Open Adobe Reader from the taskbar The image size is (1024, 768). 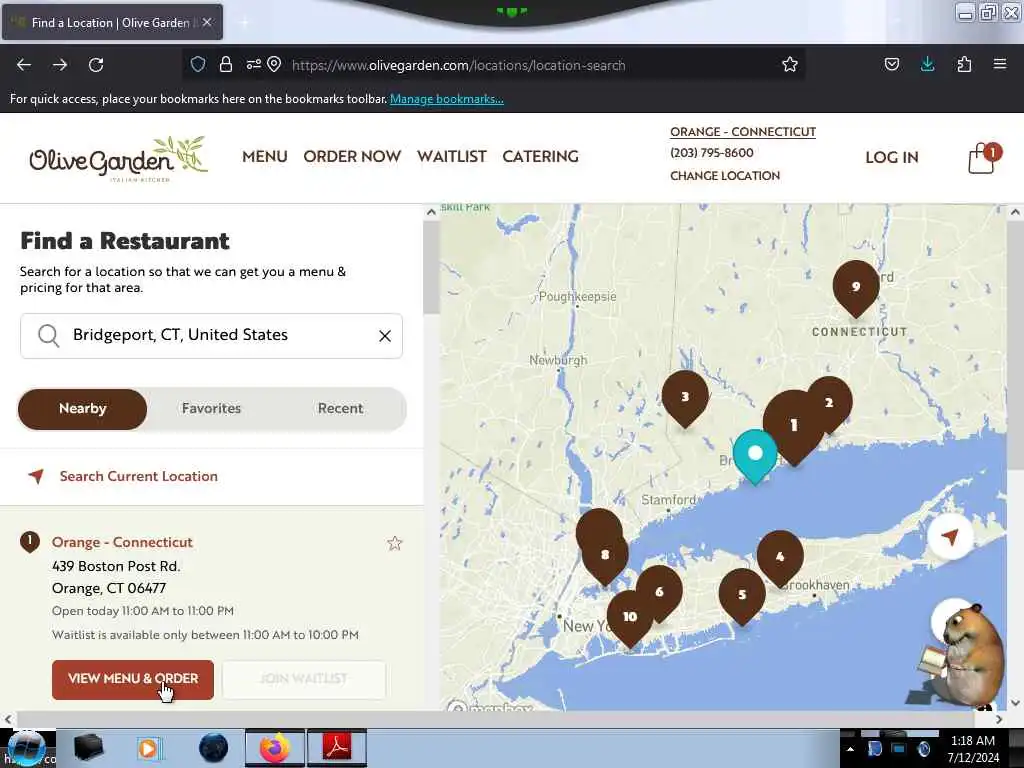337,748
